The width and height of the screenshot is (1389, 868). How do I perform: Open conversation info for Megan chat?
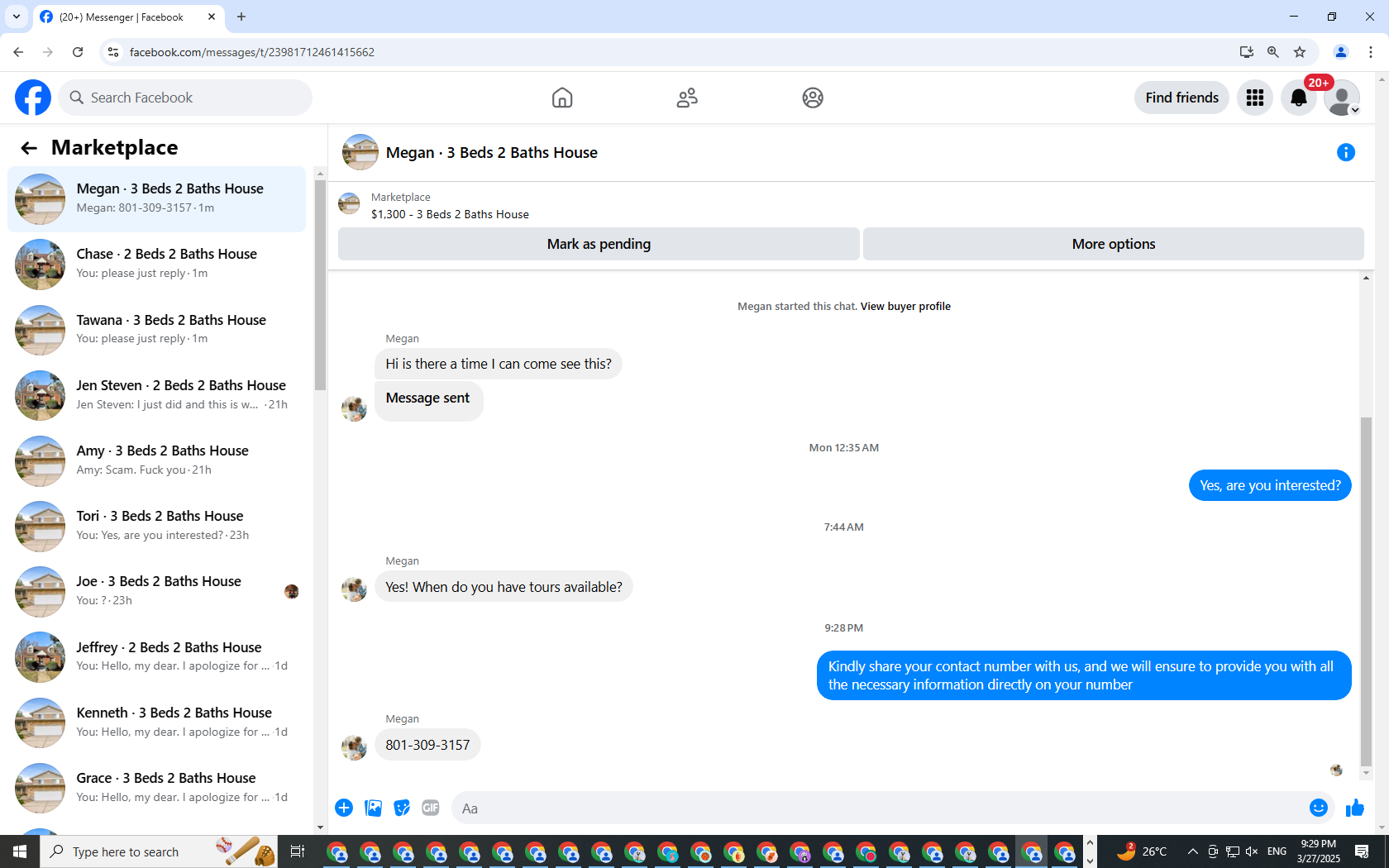tap(1346, 152)
